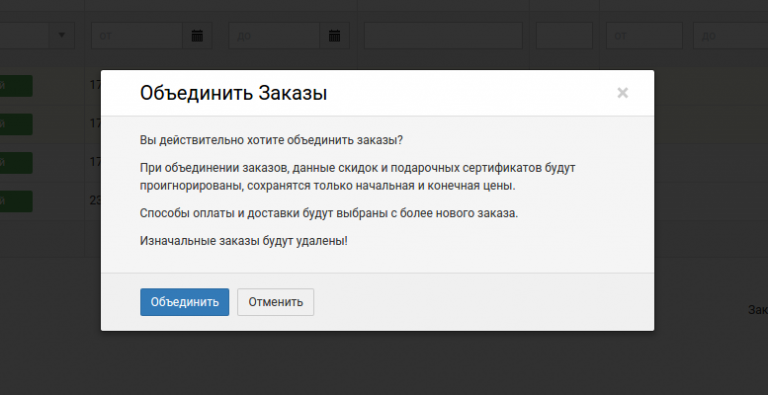Click the 'Способы оплаты и доставки' paragraph
This screenshot has width=768, height=395.
329,214
